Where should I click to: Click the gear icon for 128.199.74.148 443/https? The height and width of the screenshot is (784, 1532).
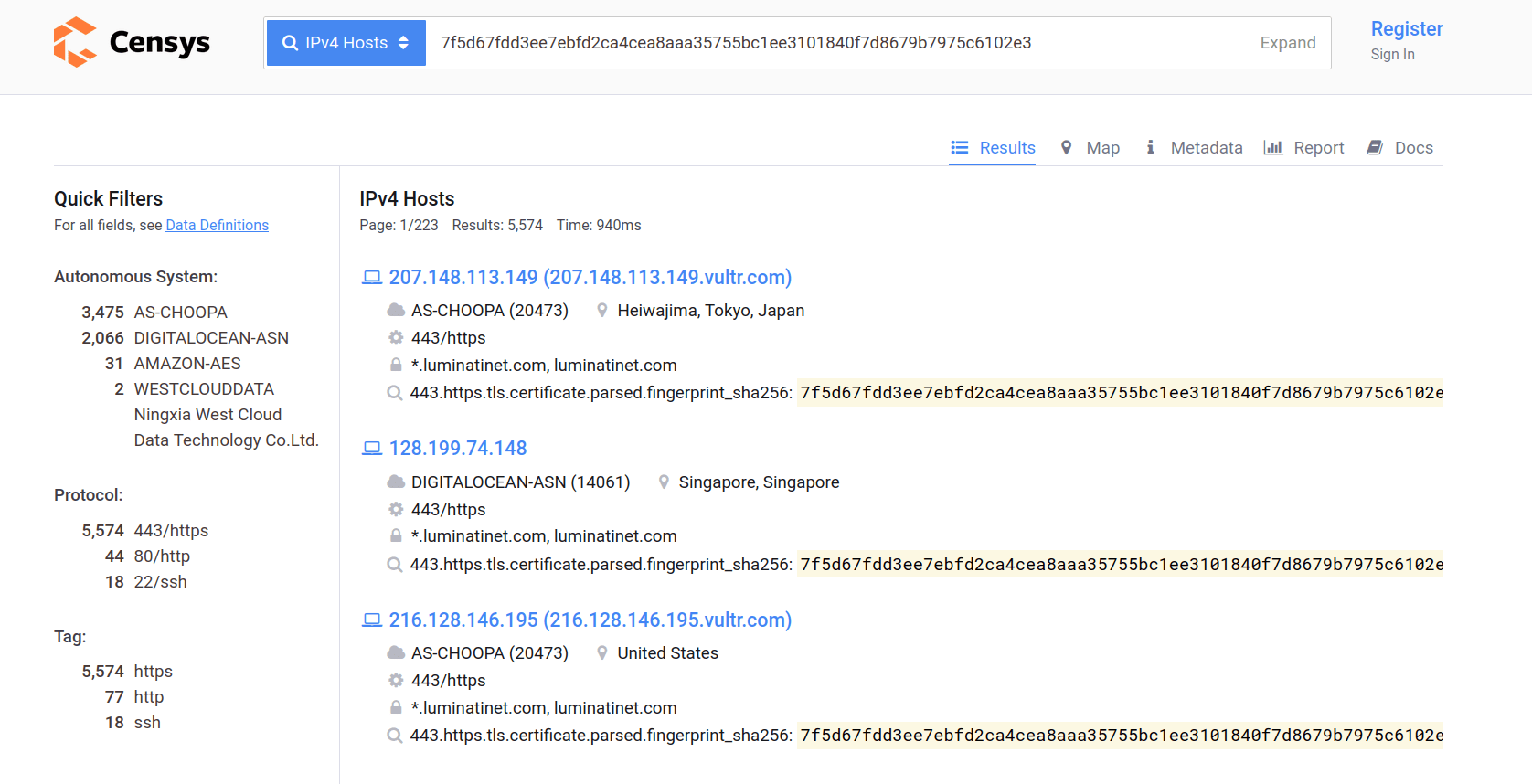coord(396,510)
